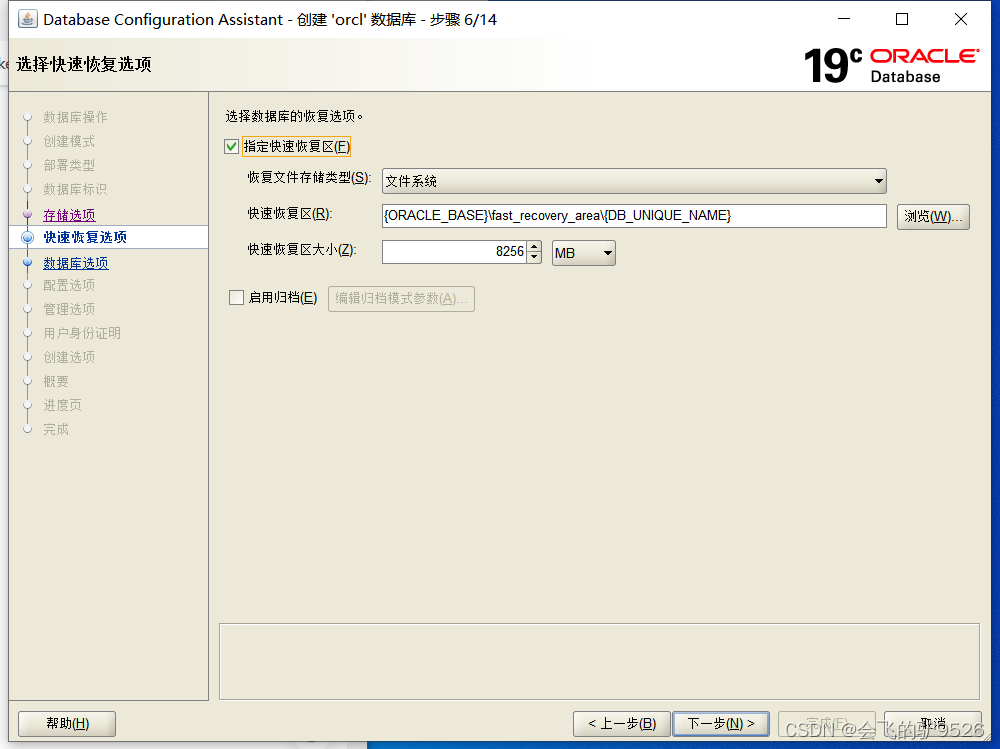Click the 配置选项 step in sidebar
1000x749 pixels.
pyautogui.click(x=68, y=285)
